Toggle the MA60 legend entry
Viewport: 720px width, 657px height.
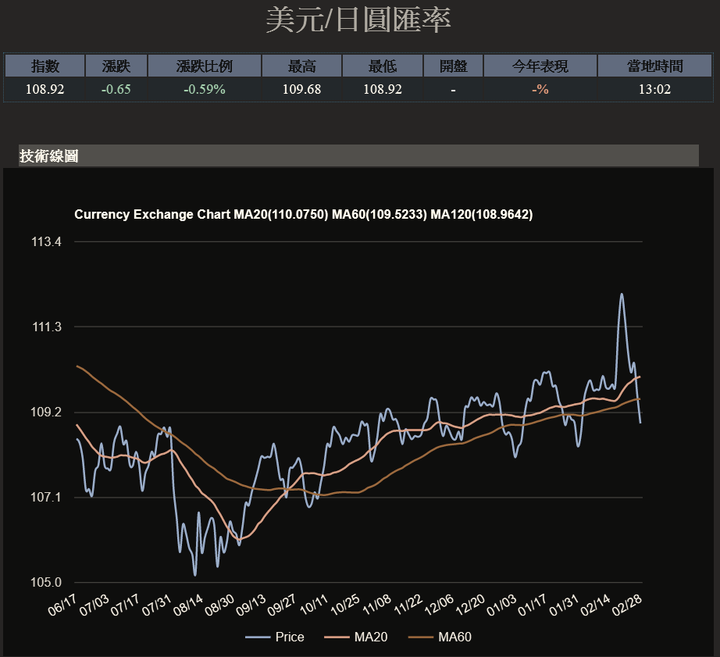tap(439, 637)
